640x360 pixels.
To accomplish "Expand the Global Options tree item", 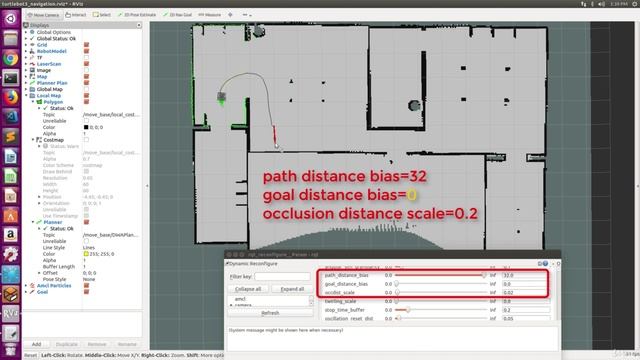I will [26, 32].
